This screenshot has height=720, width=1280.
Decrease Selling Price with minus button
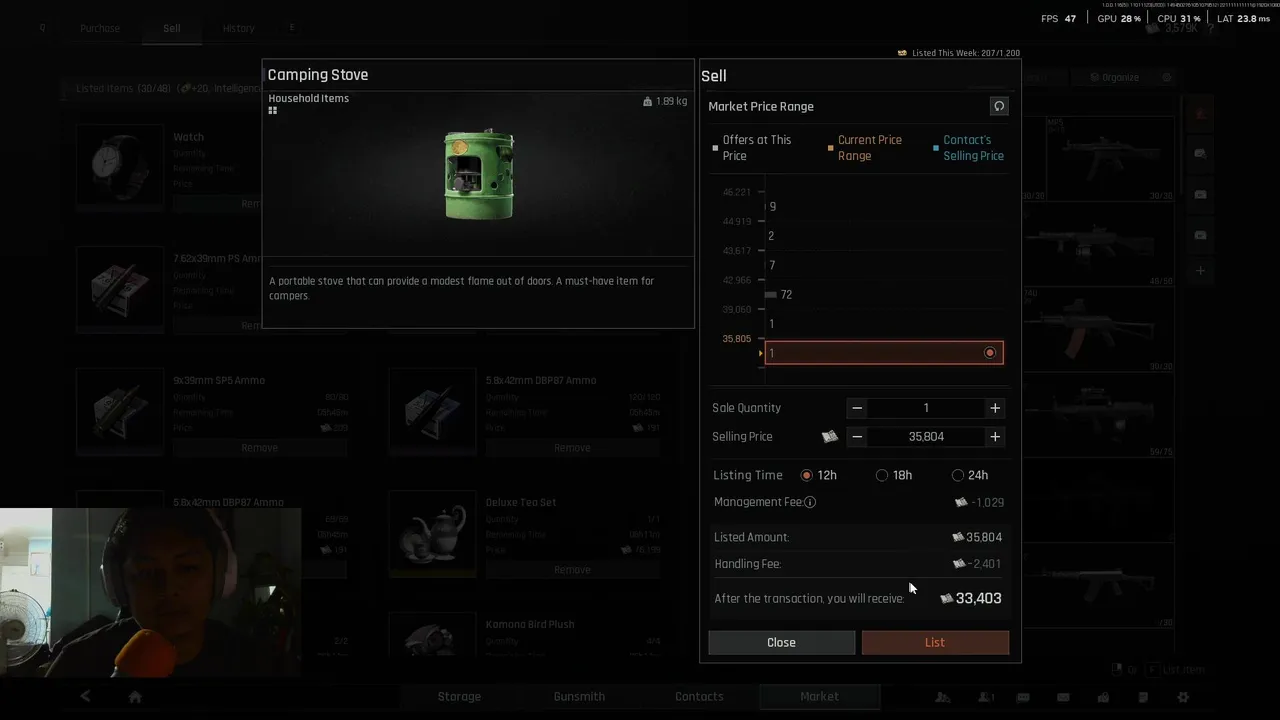pyautogui.click(x=857, y=437)
